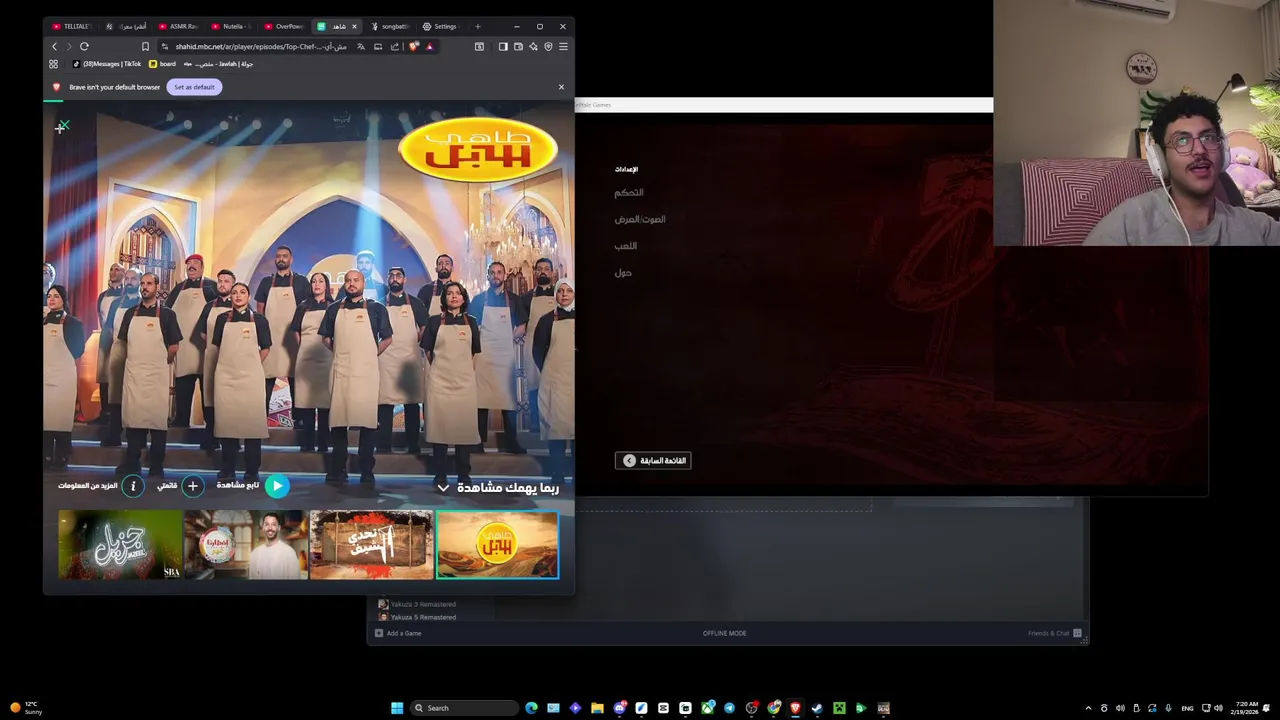The image size is (1280, 720).
Task: Reload the Shahid page
Action: pyautogui.click(x=84, y=46)
